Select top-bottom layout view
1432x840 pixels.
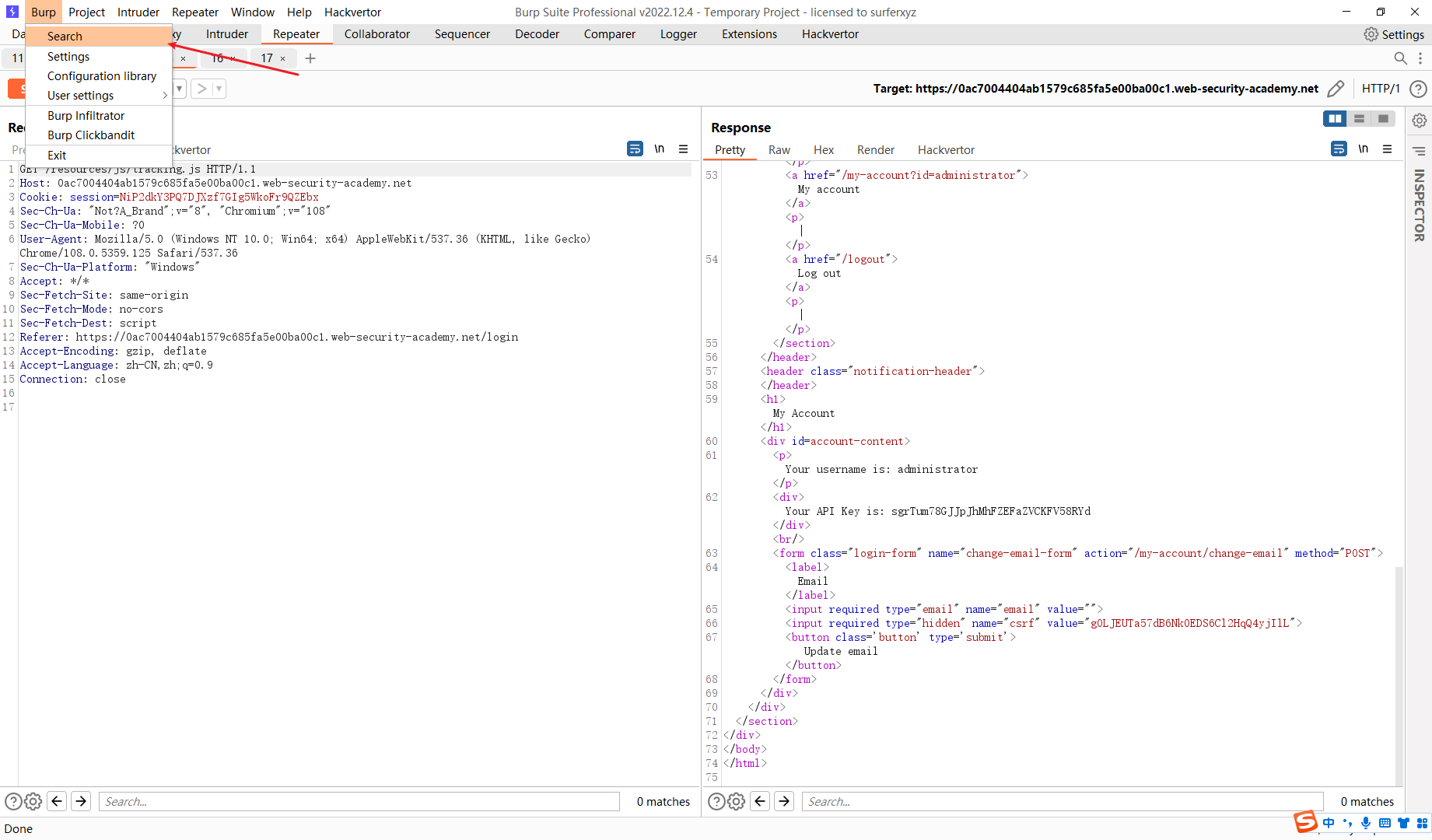pyautogui.click(x=1359, y=118)
